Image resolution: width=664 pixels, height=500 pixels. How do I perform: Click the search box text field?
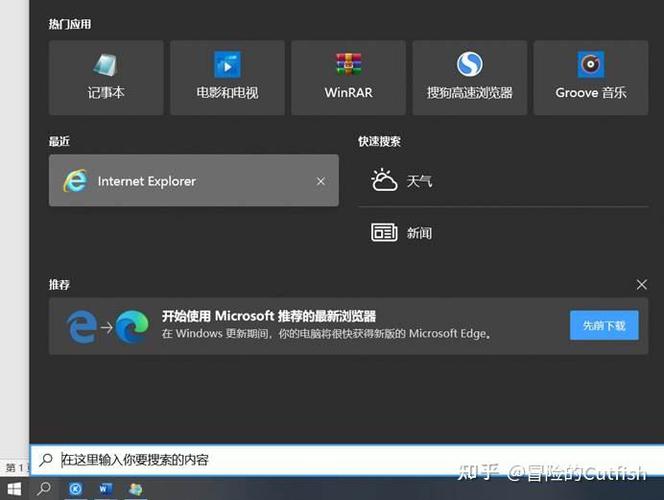pyautogui.click(x=347, y=460)
